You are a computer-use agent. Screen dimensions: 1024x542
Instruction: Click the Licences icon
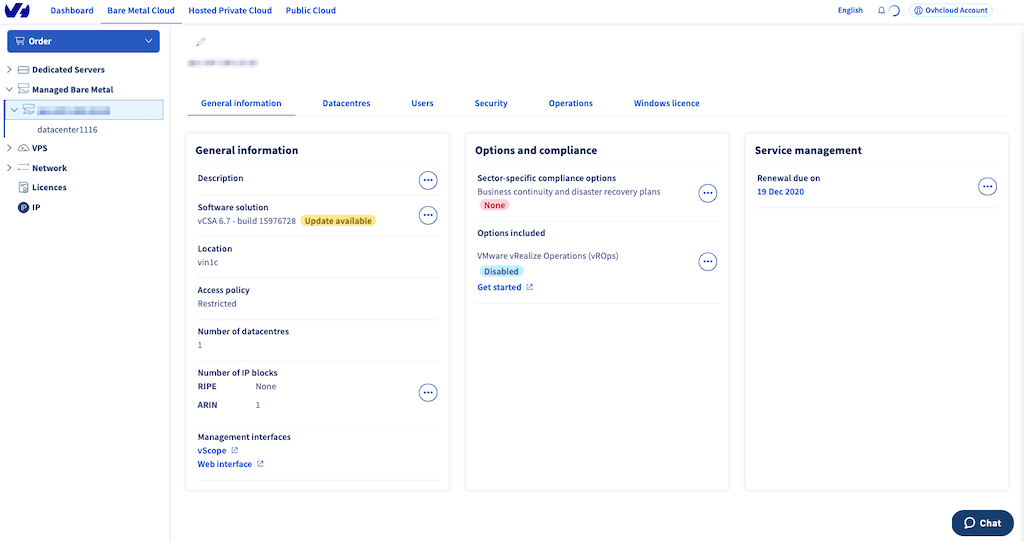point(24,187)
